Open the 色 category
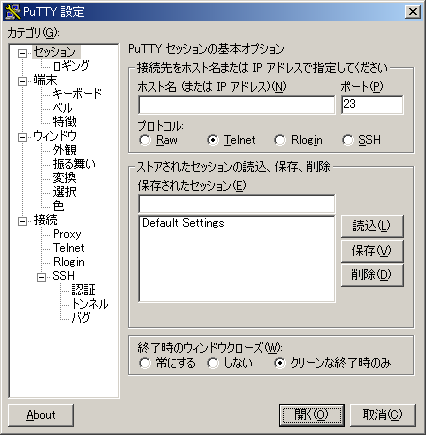 pyautogui.click(x=58, y=206)
